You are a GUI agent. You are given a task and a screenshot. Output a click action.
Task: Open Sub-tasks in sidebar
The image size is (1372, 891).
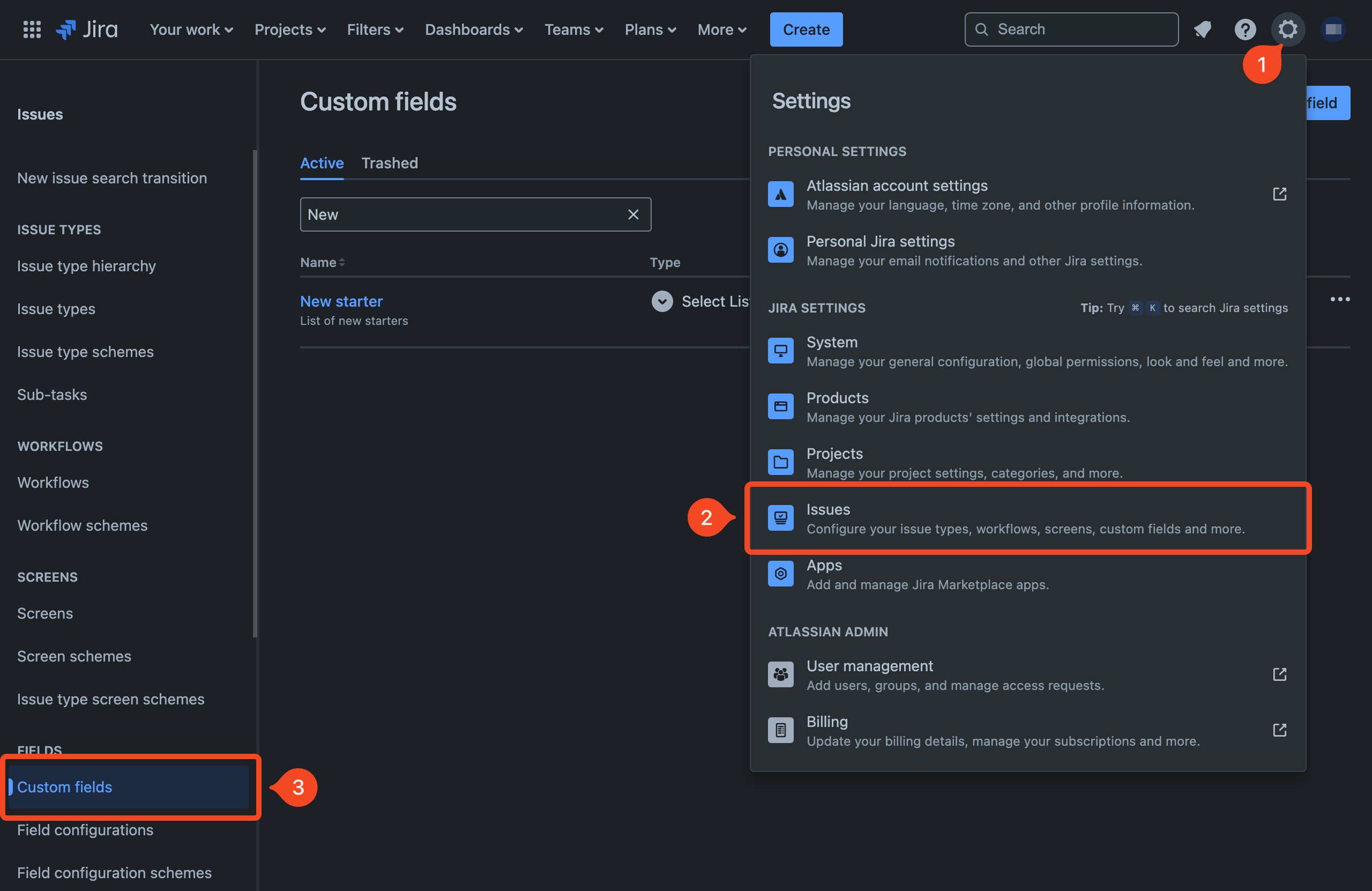click(x=52, y=395)
